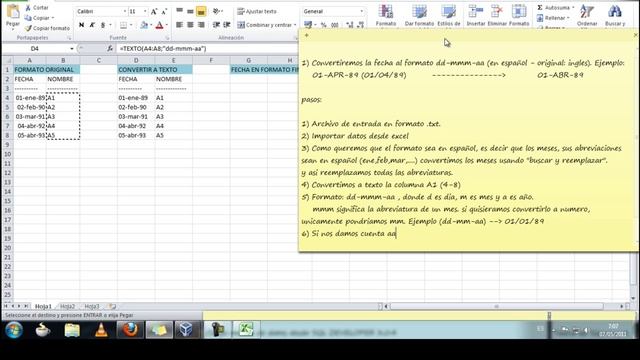Align cell content to top
Viewport: 640px width, 360px height.
180,11
